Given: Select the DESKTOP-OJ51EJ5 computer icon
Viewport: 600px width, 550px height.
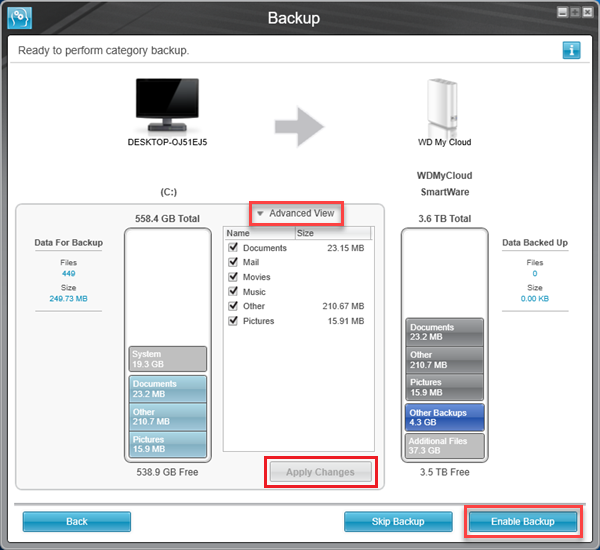Looking at the screenshot, I should pyautogui.click(x=167, y=104).
